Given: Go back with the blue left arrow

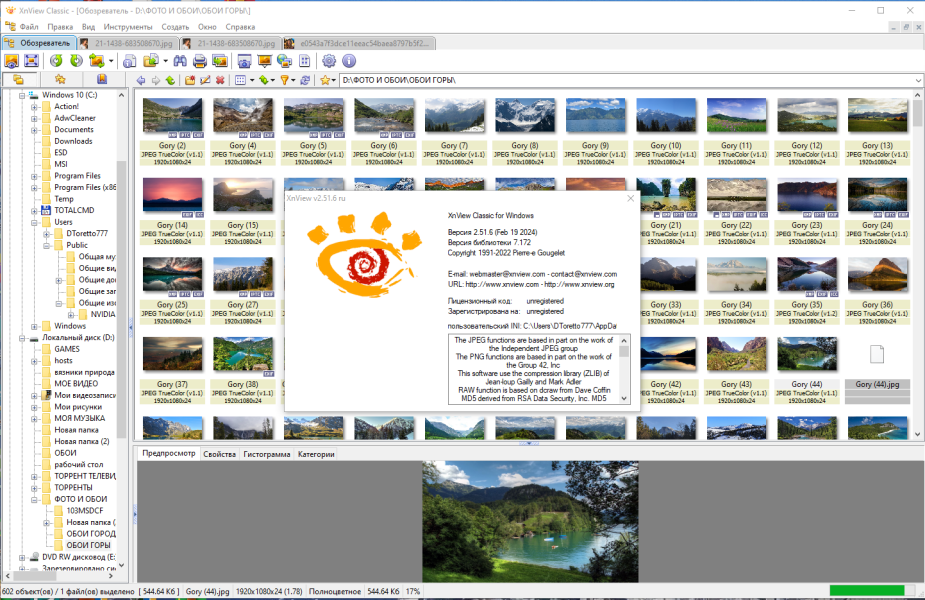Looking at the screenshot, I should click(140, 80).
